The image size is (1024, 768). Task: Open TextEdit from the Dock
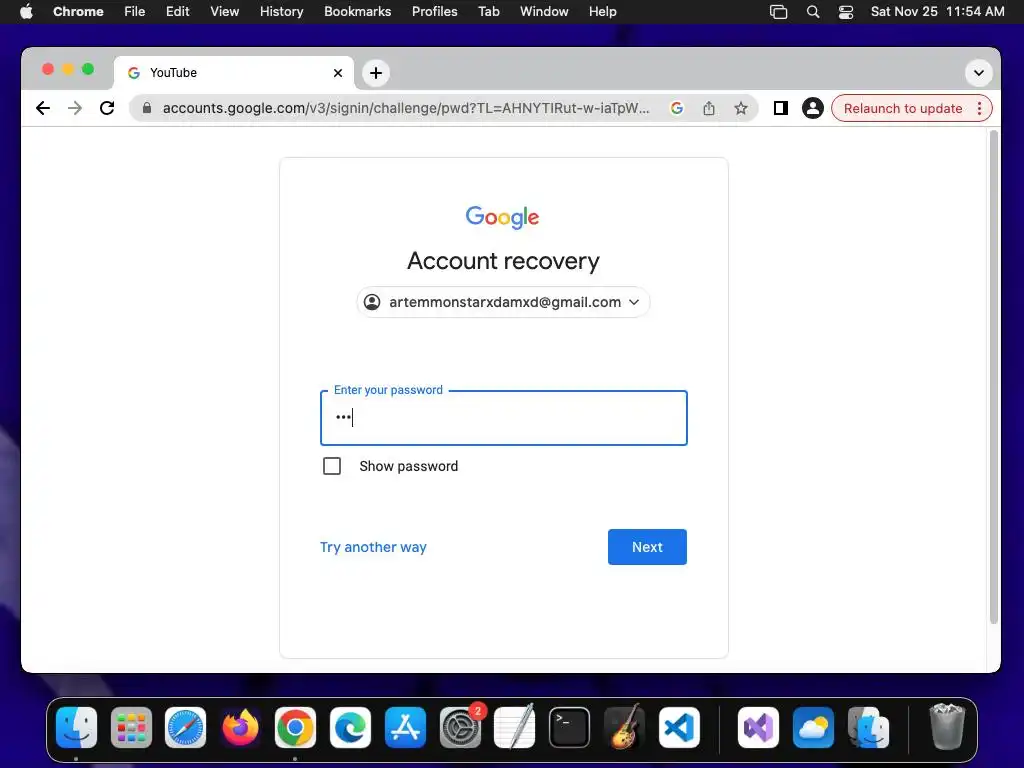point(515,728)
